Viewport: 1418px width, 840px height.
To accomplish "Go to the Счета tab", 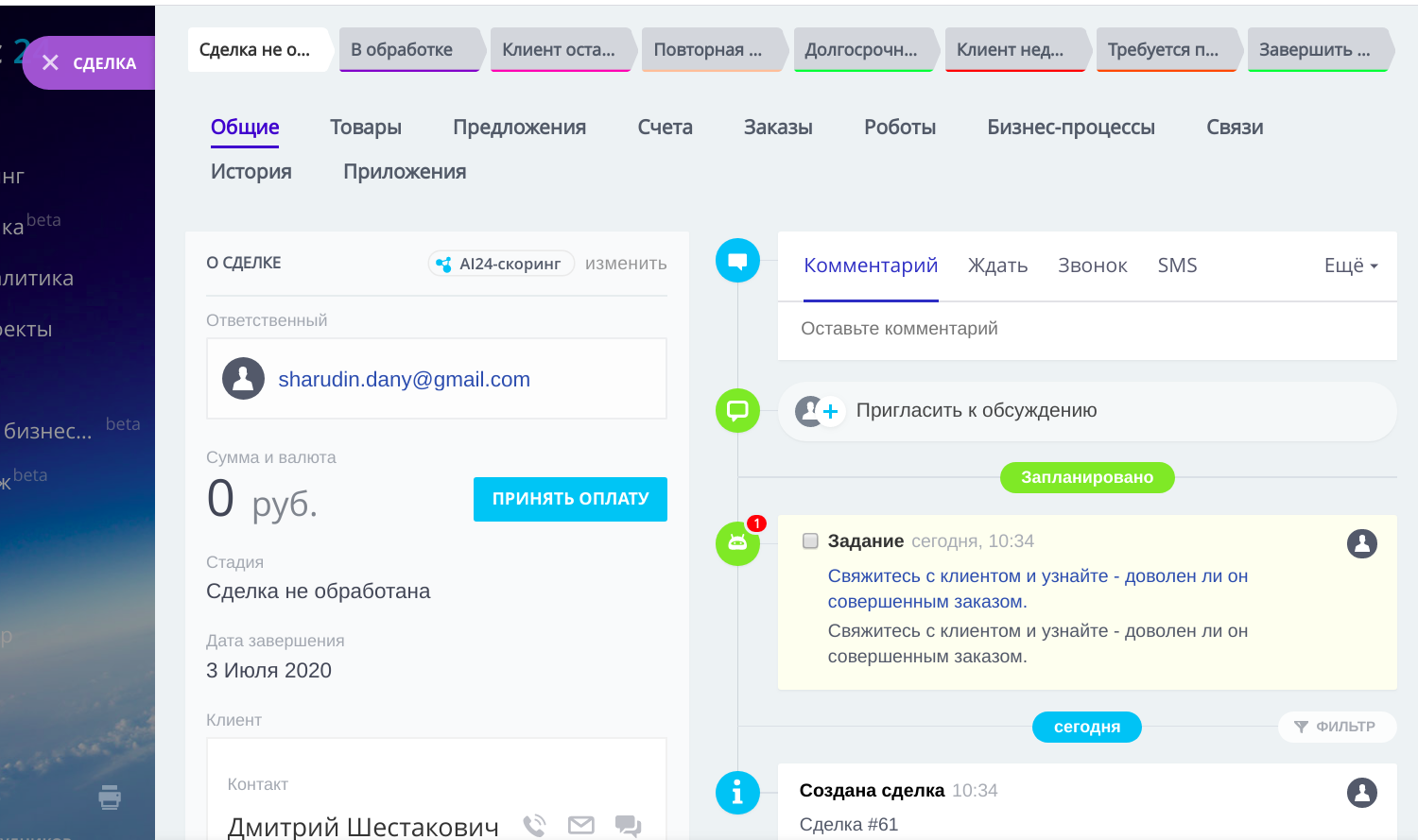I will point(666,128).
